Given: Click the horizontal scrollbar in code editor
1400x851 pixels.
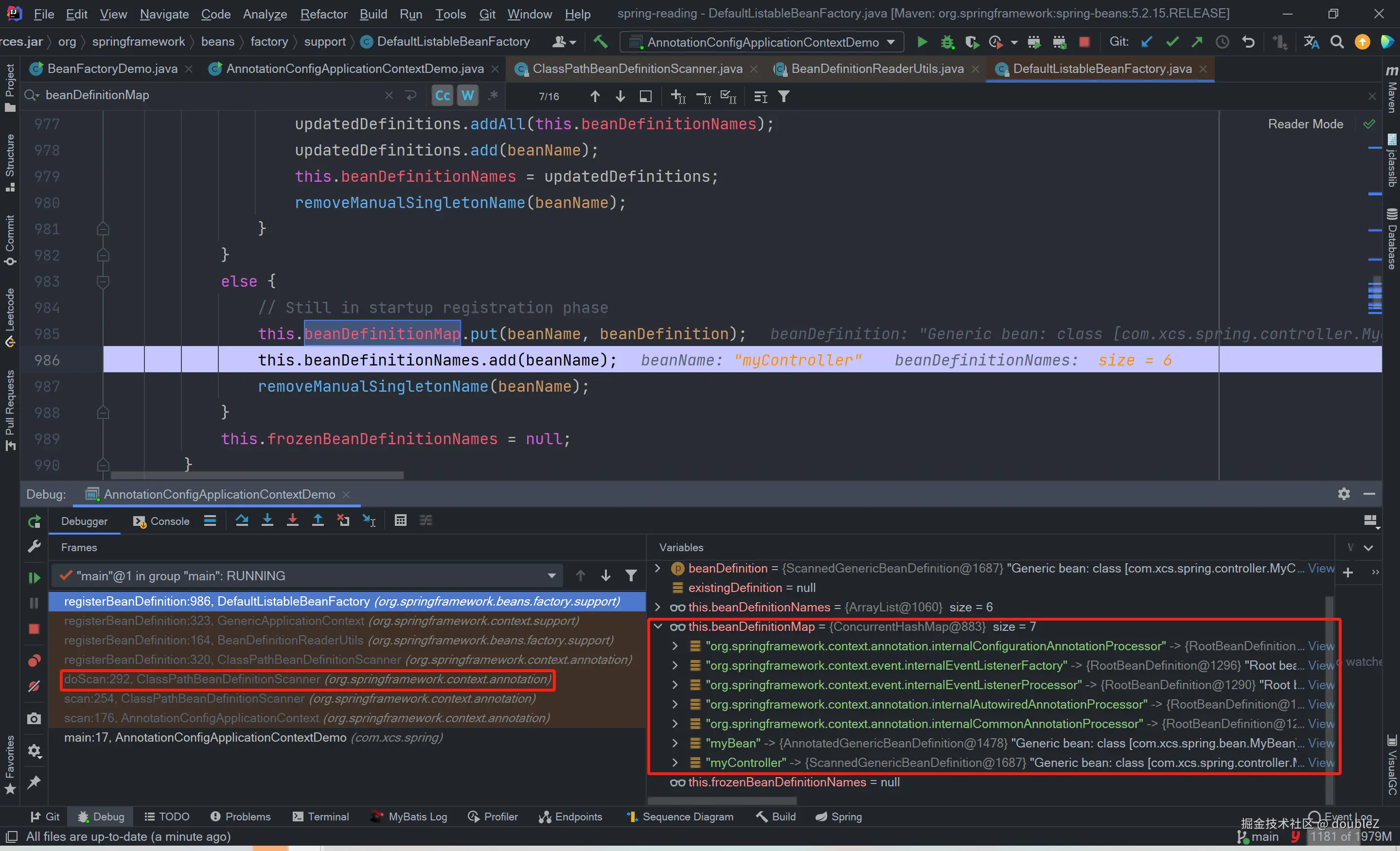Looking at the screenshot, I should click(x=257, y=475).
